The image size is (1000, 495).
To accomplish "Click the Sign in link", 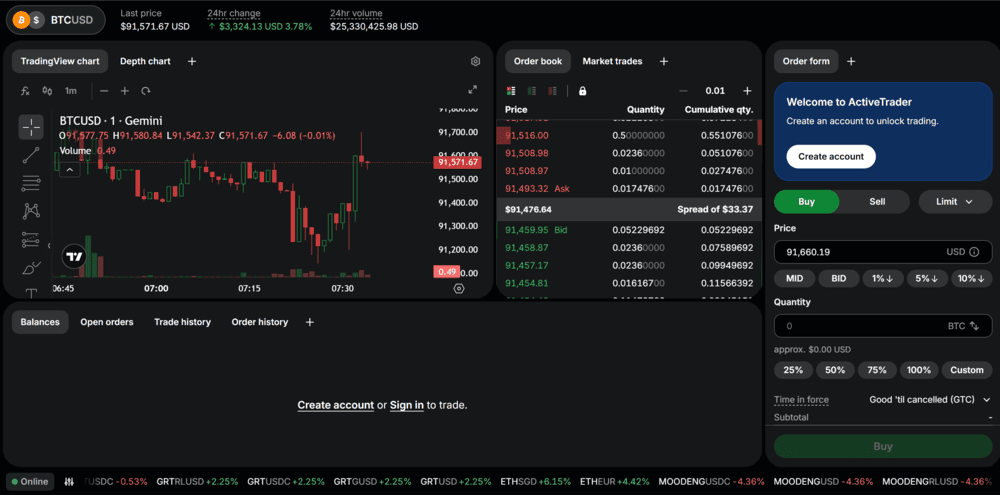I will 407,405.
